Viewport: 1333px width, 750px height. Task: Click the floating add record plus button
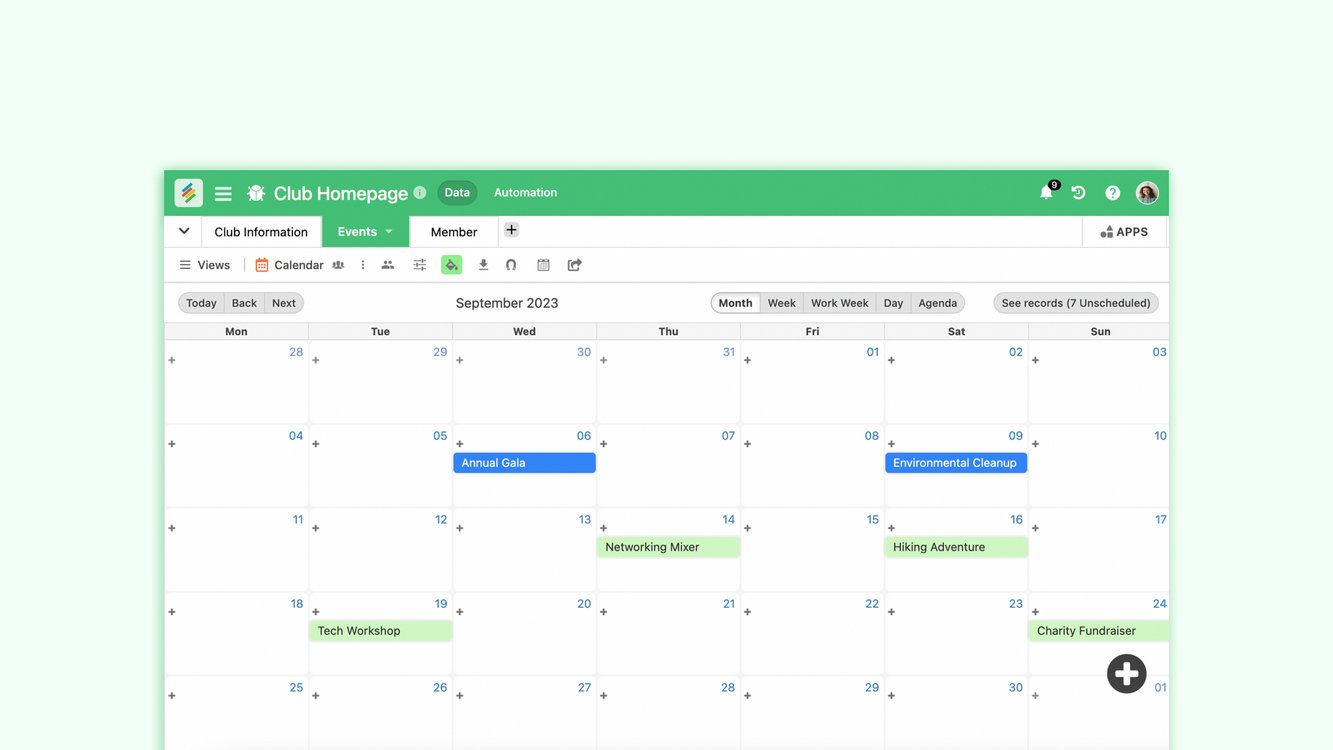[x=1126, y=674]
